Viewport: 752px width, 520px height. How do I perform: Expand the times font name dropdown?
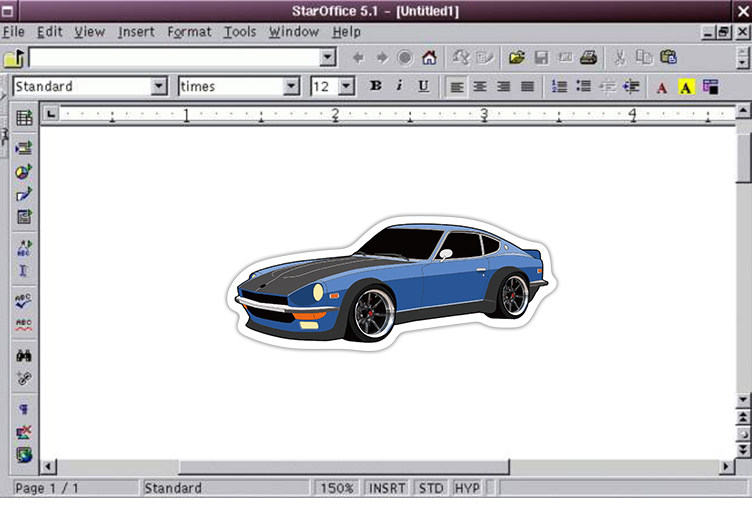tap(291, 87)
